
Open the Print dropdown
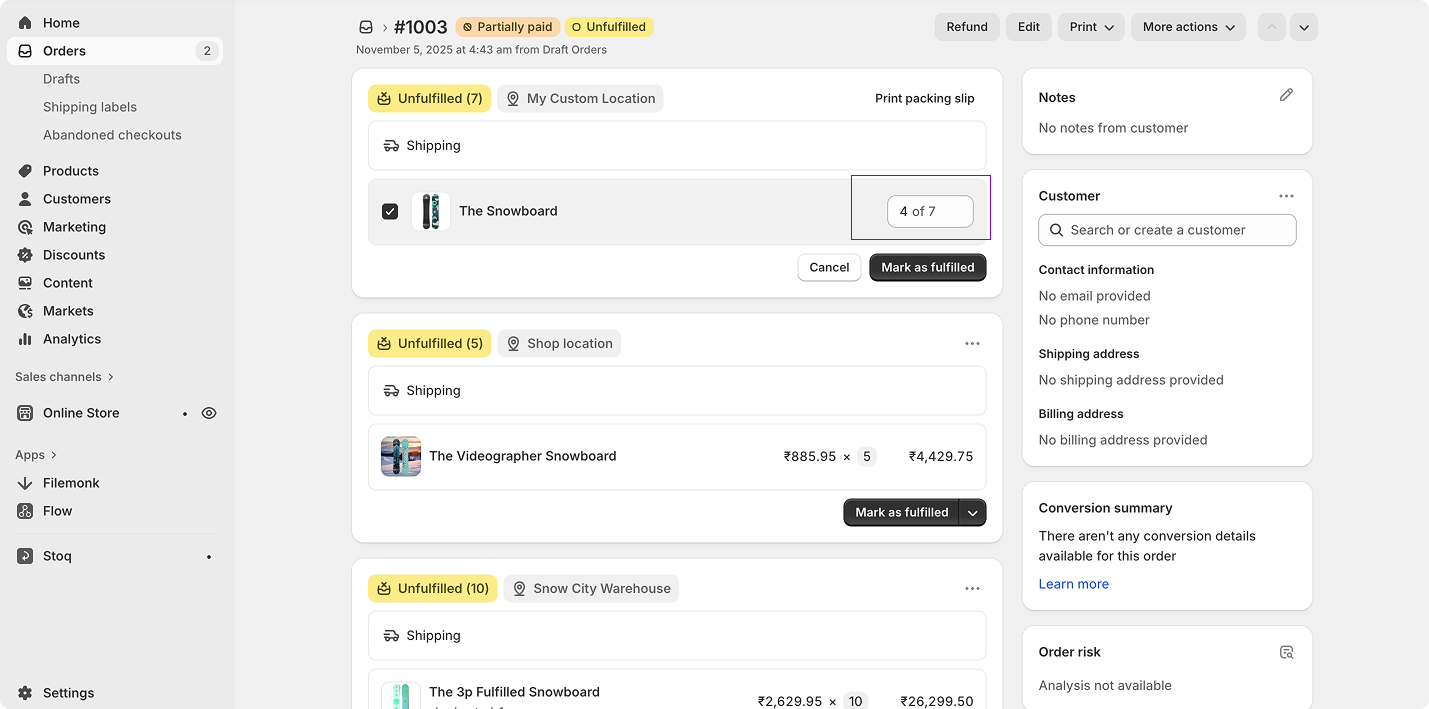tap(1090, 27)
